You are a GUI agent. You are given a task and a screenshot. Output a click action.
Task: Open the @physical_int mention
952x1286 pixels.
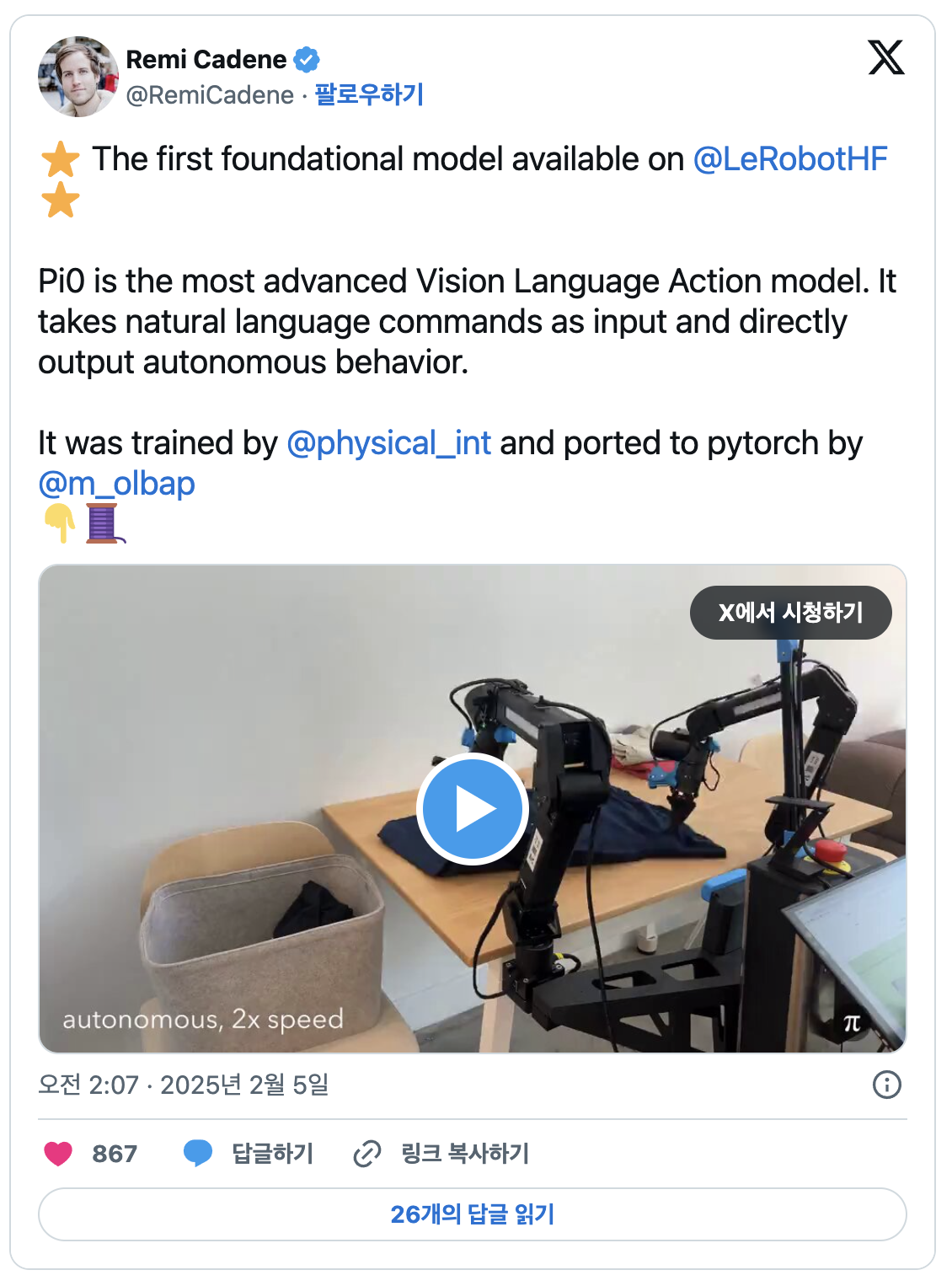[388, 442]
